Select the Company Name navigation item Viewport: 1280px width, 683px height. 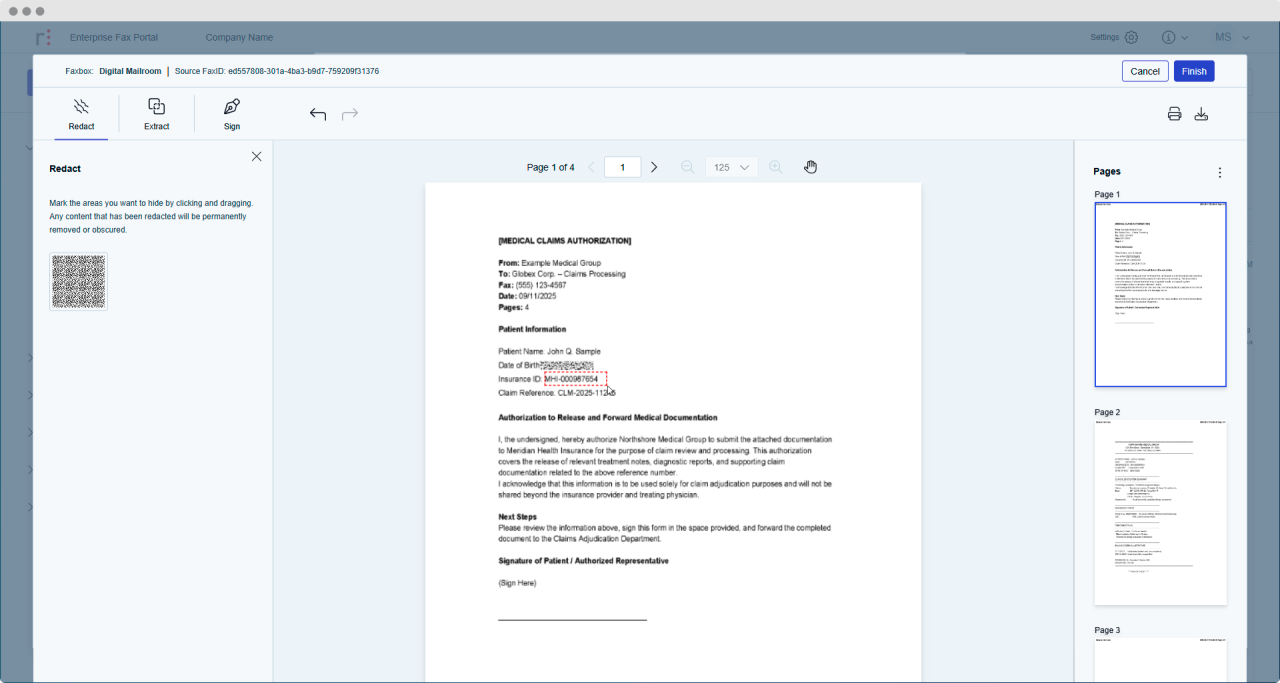239,37
